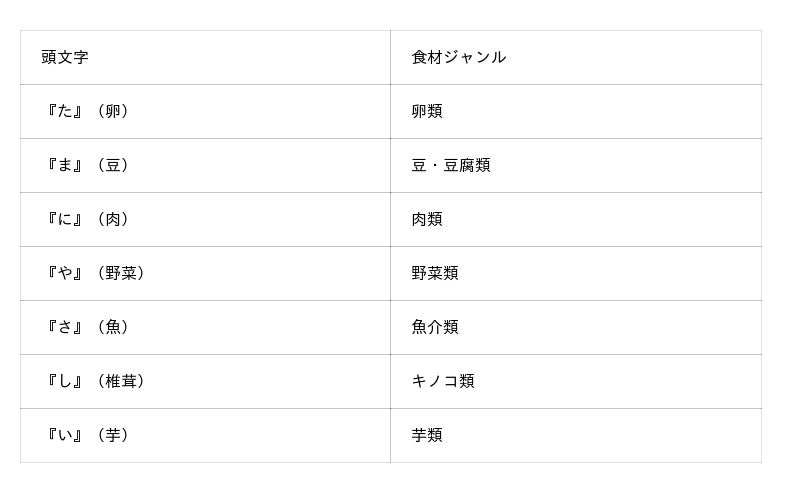800x493 pixels.
Task: Click the 芋類 cell
Action: click(427, 435)
